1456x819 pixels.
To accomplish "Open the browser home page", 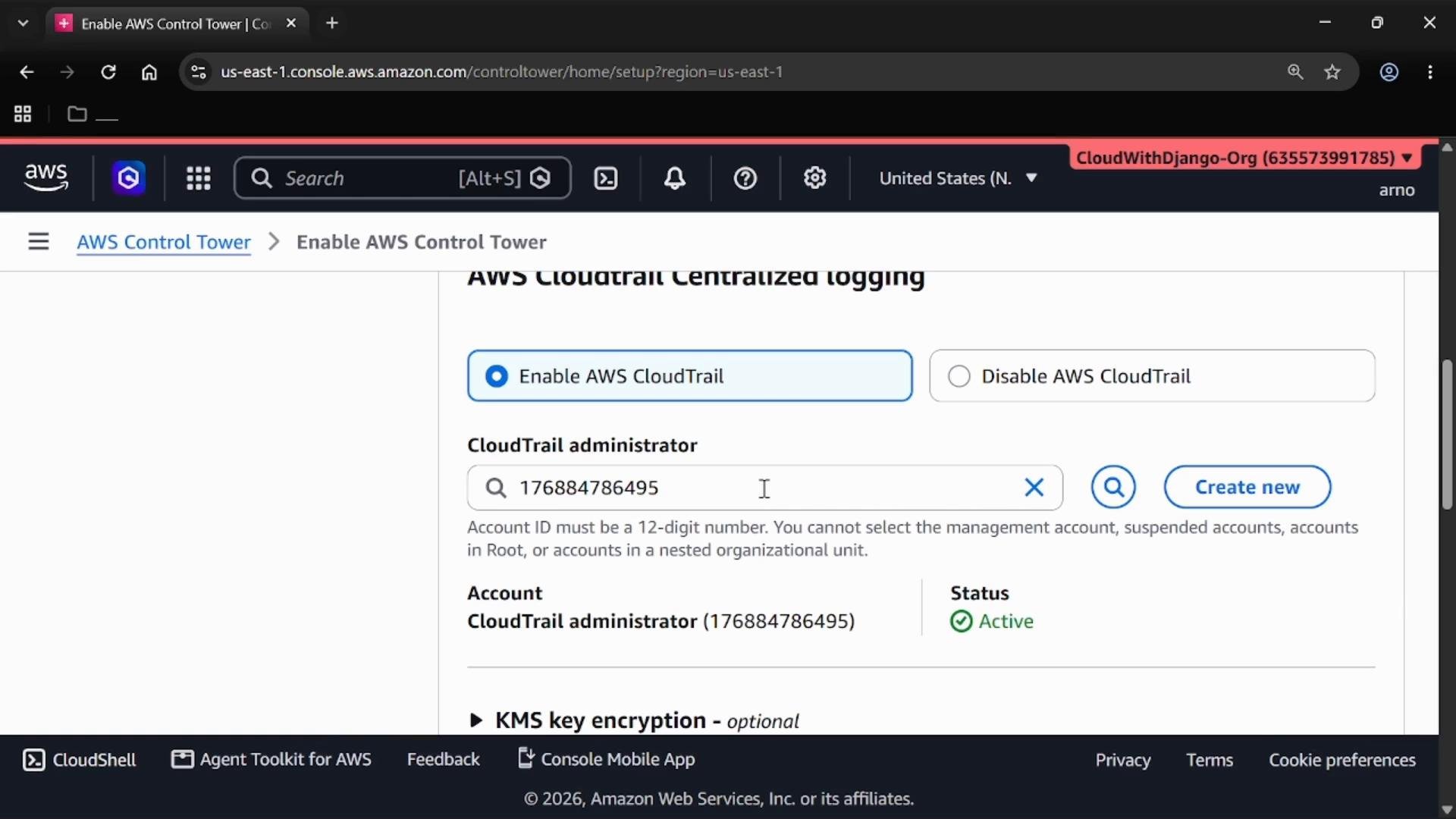I will pos(149,72).
